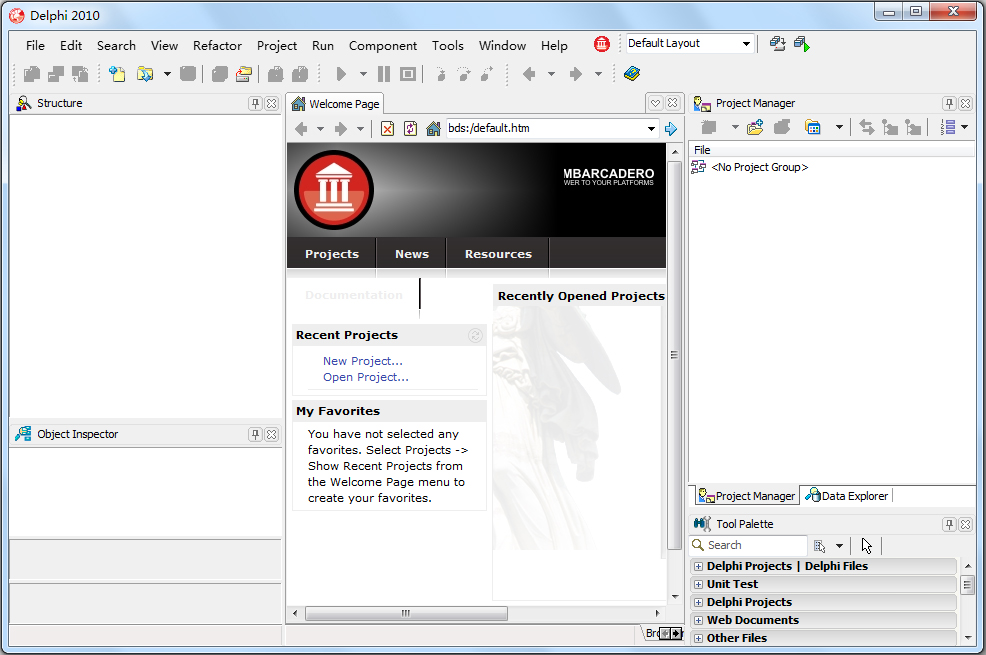Click the New Items toolbar icon

click(x=118, y=74)
